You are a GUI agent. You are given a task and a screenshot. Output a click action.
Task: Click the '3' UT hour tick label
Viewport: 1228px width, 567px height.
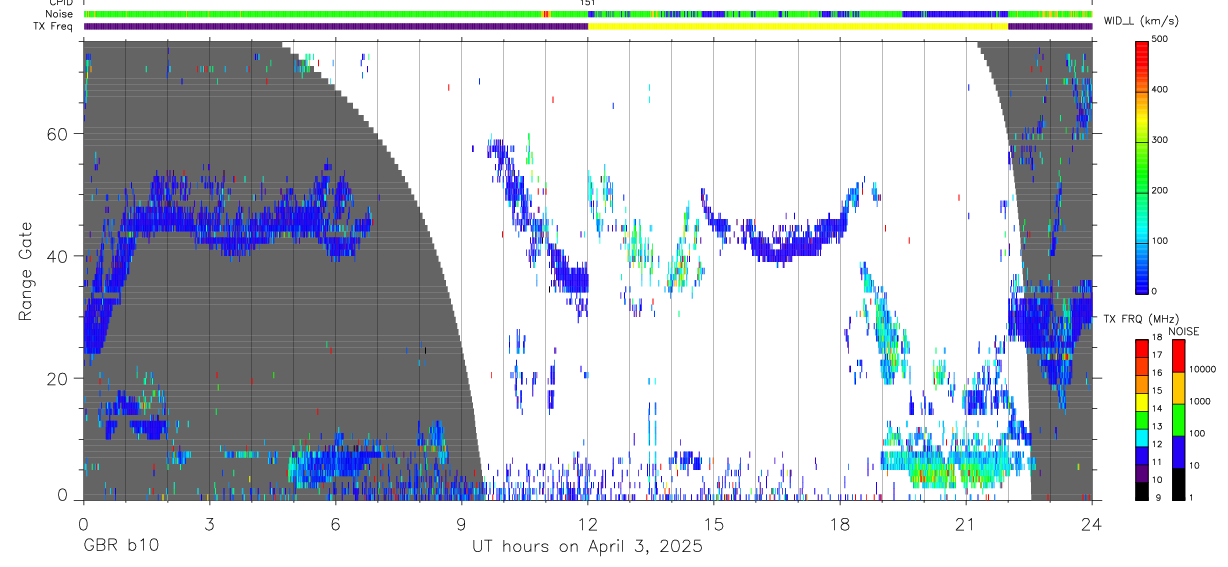coord(210,524)
